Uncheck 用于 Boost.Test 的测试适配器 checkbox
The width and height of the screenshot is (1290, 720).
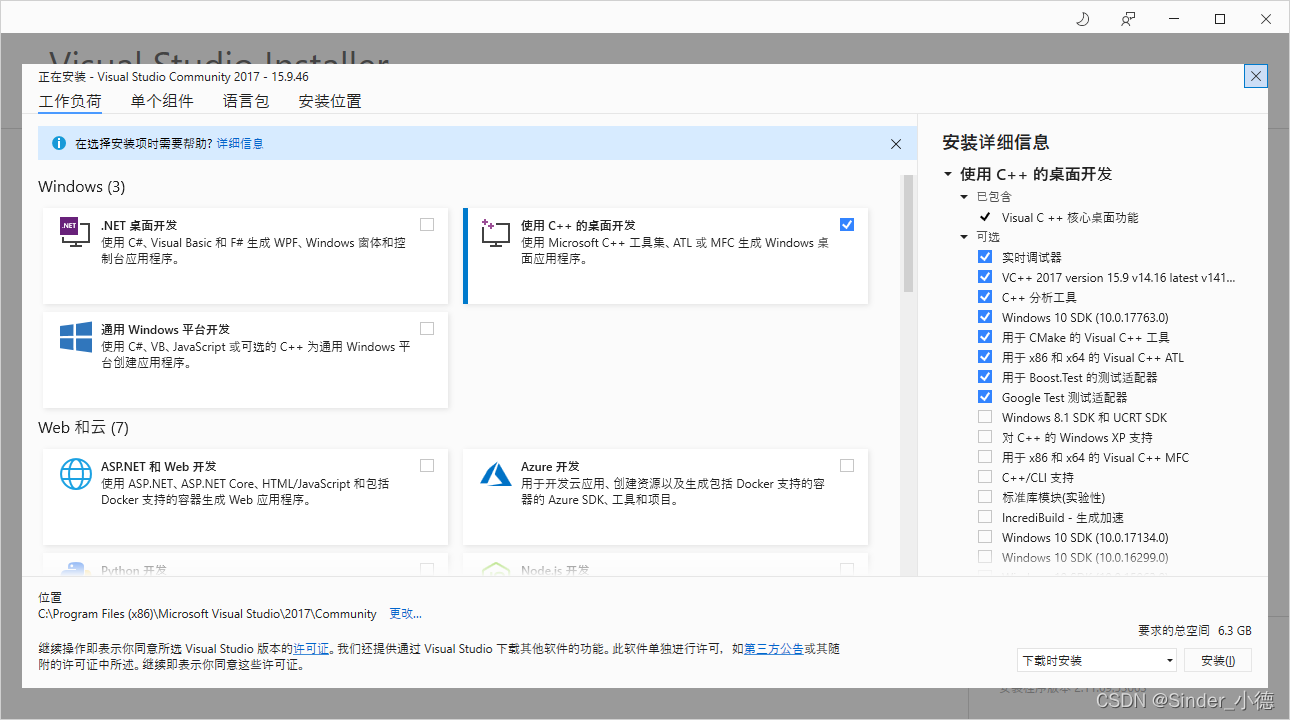(x=985, y=377)
